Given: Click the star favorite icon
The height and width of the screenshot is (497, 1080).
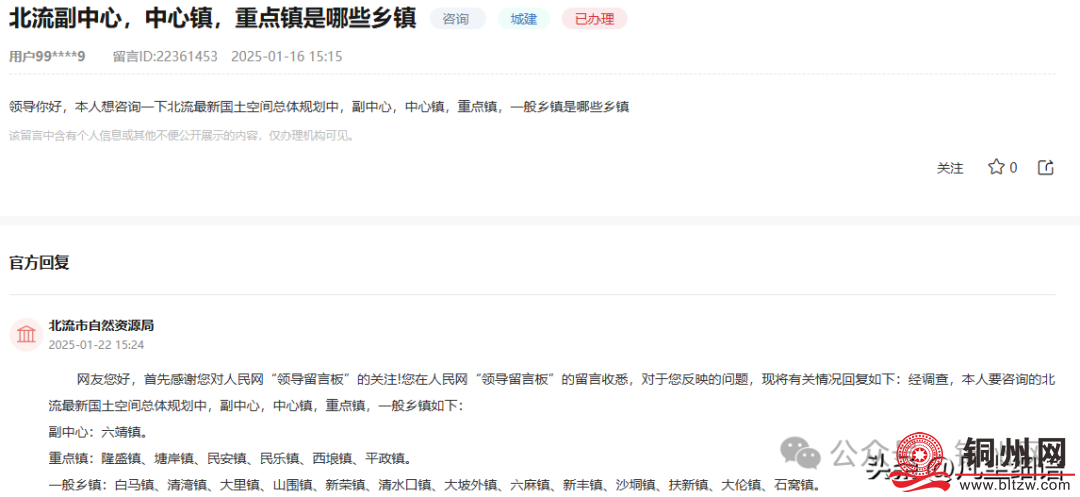Looking at the screenshot, I should click(996, 167).
